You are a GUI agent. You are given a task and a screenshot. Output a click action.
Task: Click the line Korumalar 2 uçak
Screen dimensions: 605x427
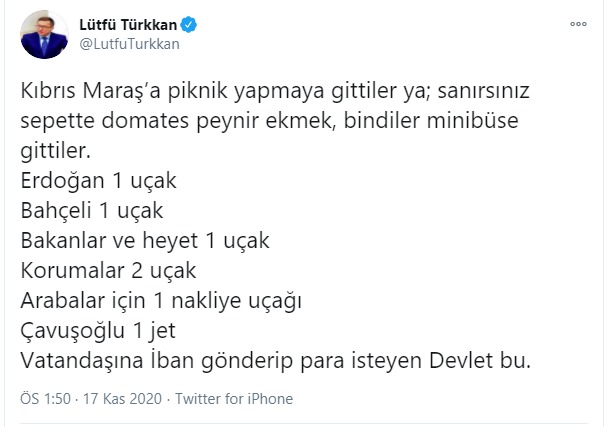click(109, 270)
